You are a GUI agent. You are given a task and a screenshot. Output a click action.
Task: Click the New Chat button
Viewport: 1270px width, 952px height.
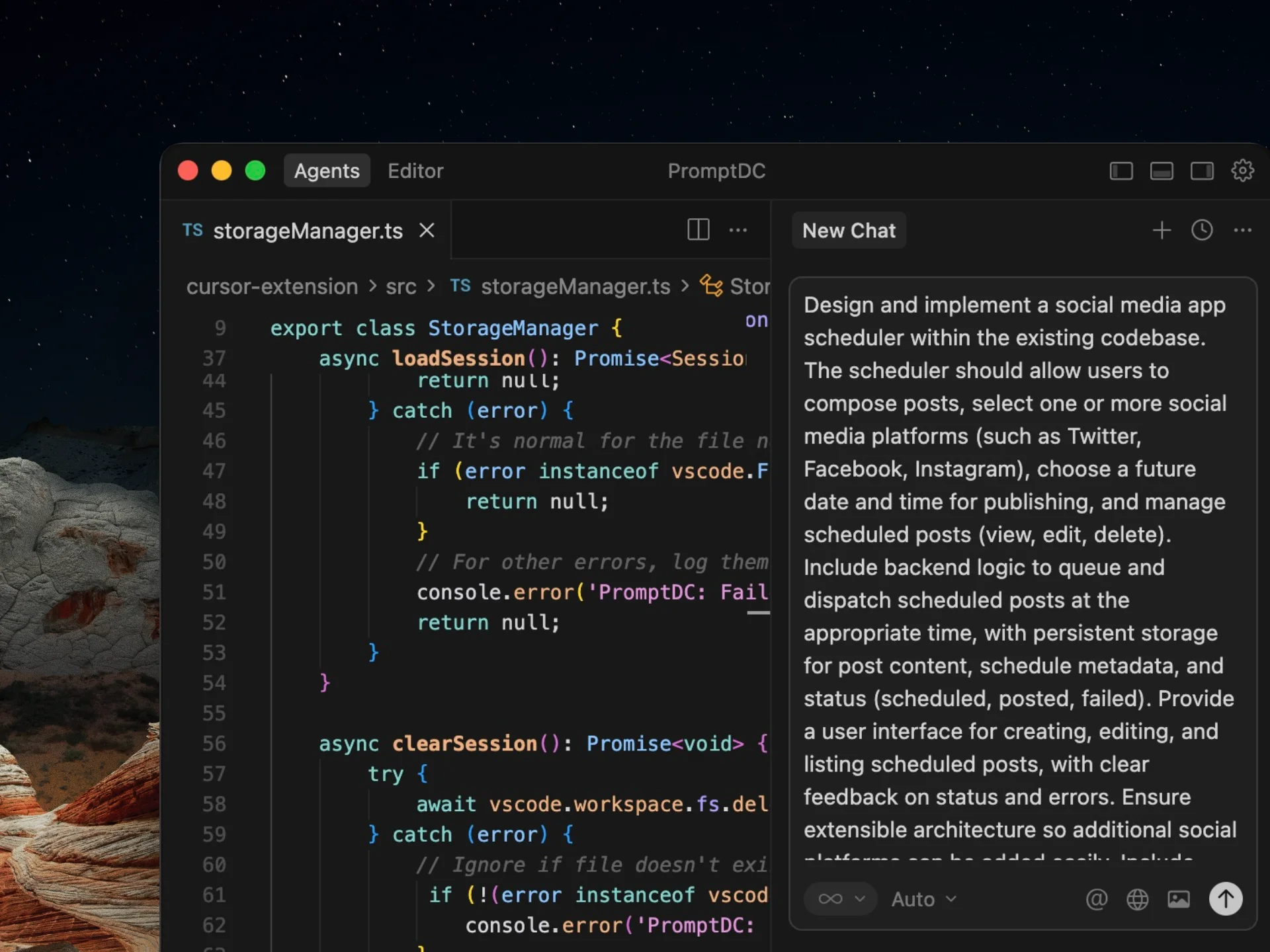[x=849, y=230]
